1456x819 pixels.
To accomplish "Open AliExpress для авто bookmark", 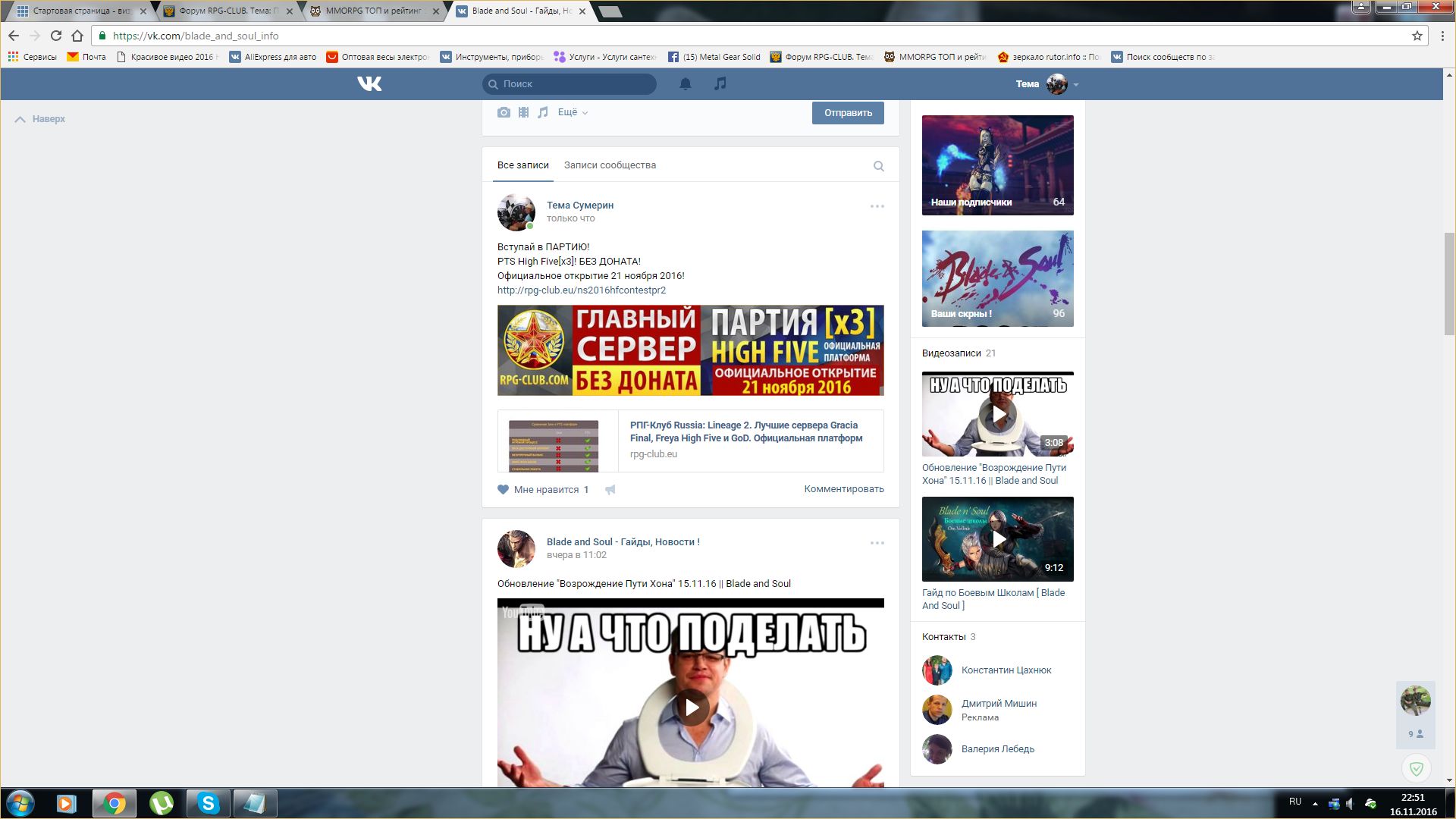I will (x=273, y=57).
